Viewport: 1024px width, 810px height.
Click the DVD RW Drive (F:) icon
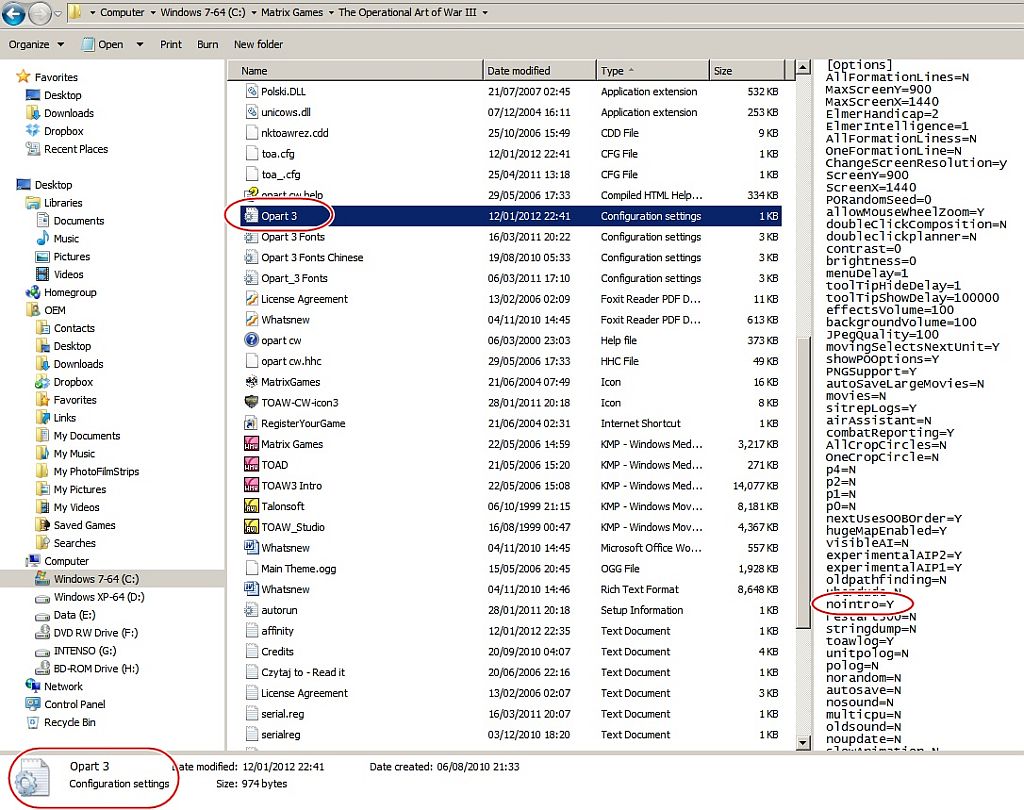coord(42,632)
